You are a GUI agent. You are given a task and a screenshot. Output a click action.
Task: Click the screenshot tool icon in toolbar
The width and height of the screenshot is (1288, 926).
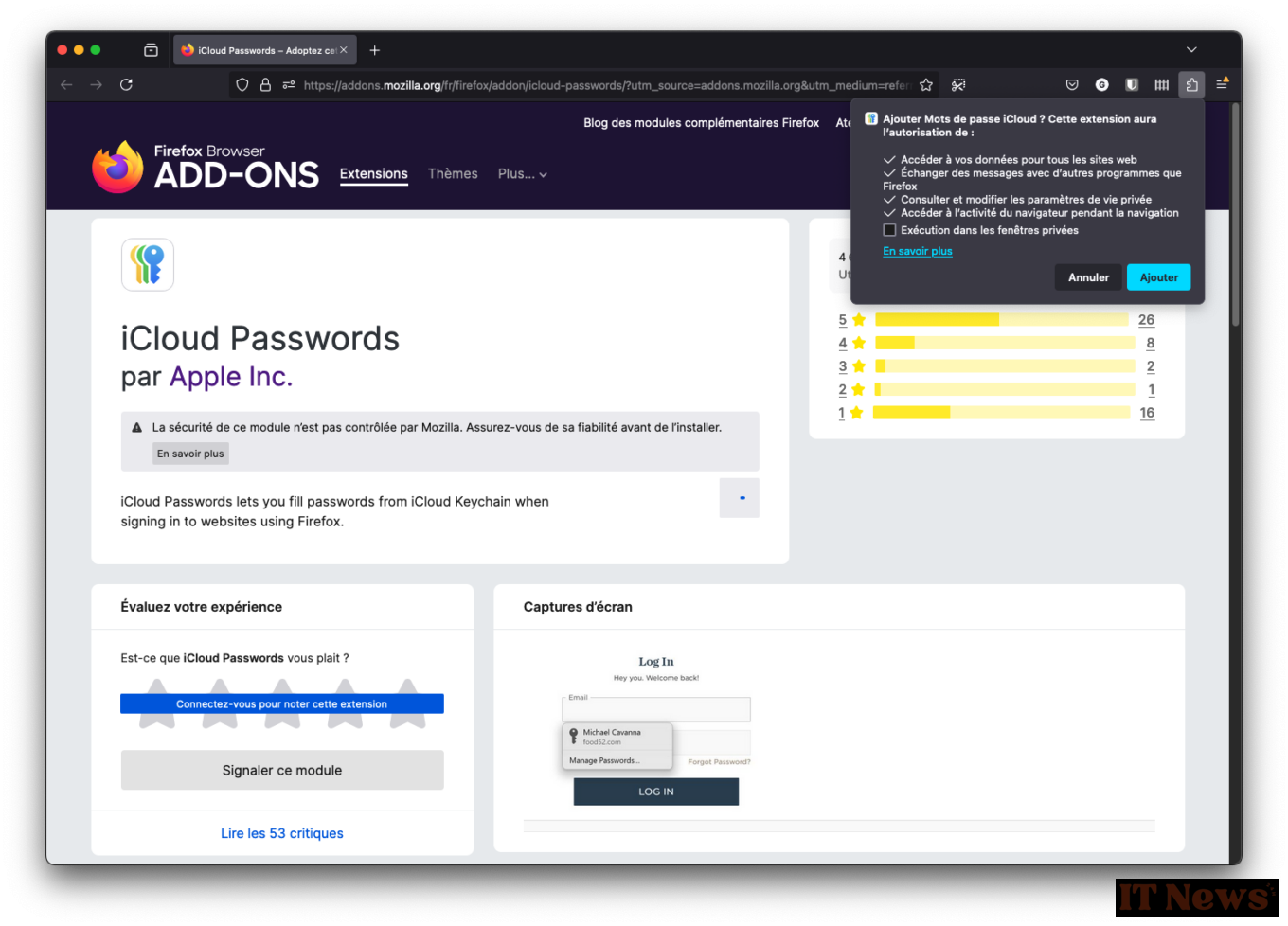point(958,85)
